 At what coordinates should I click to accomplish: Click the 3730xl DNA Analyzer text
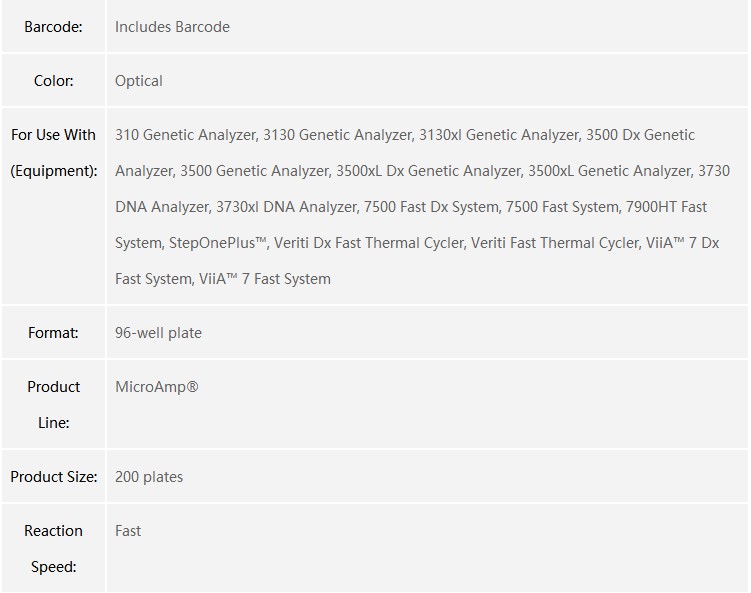(285, 207)
